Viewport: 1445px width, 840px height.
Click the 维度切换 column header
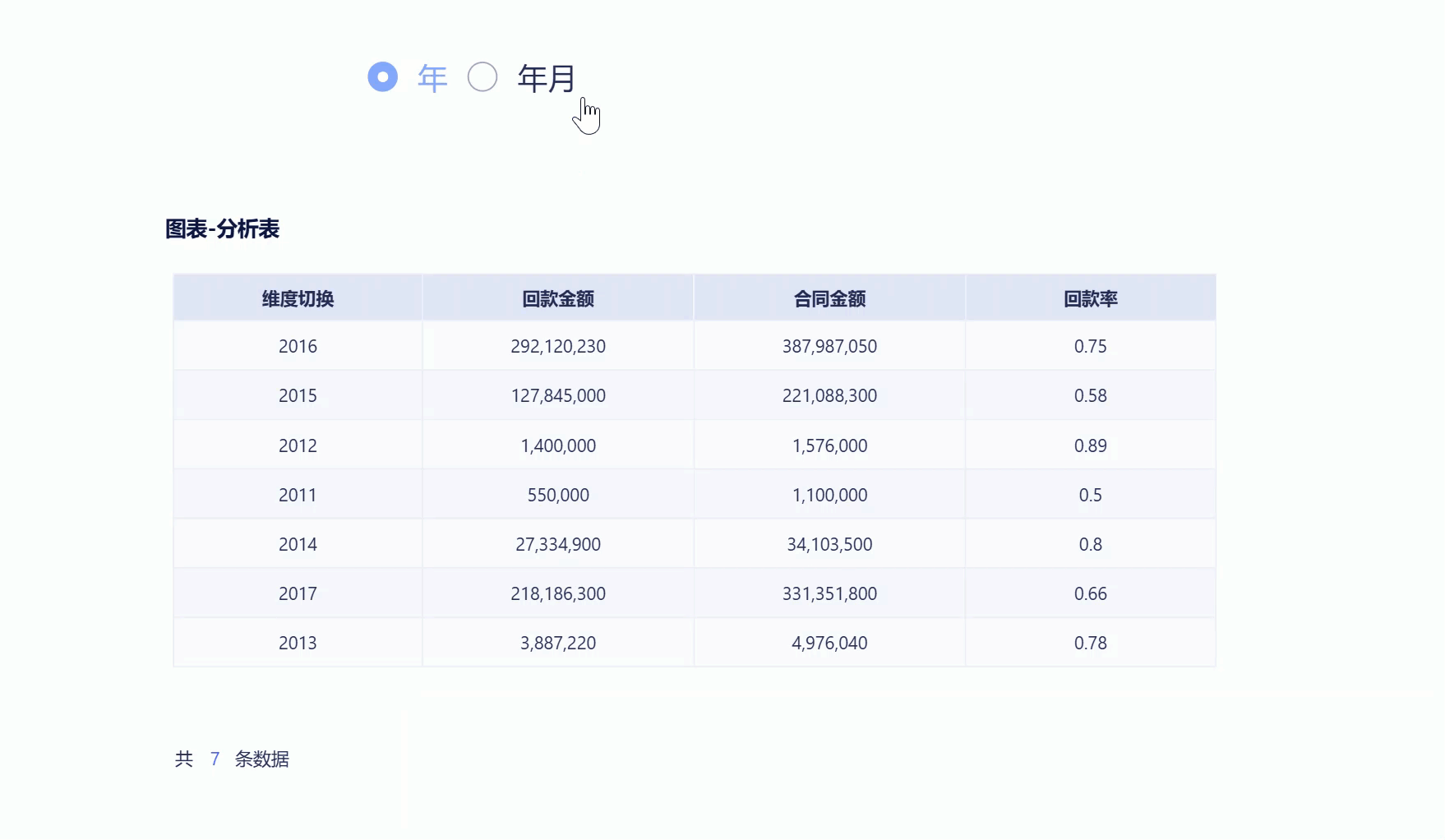click(298, 298)
